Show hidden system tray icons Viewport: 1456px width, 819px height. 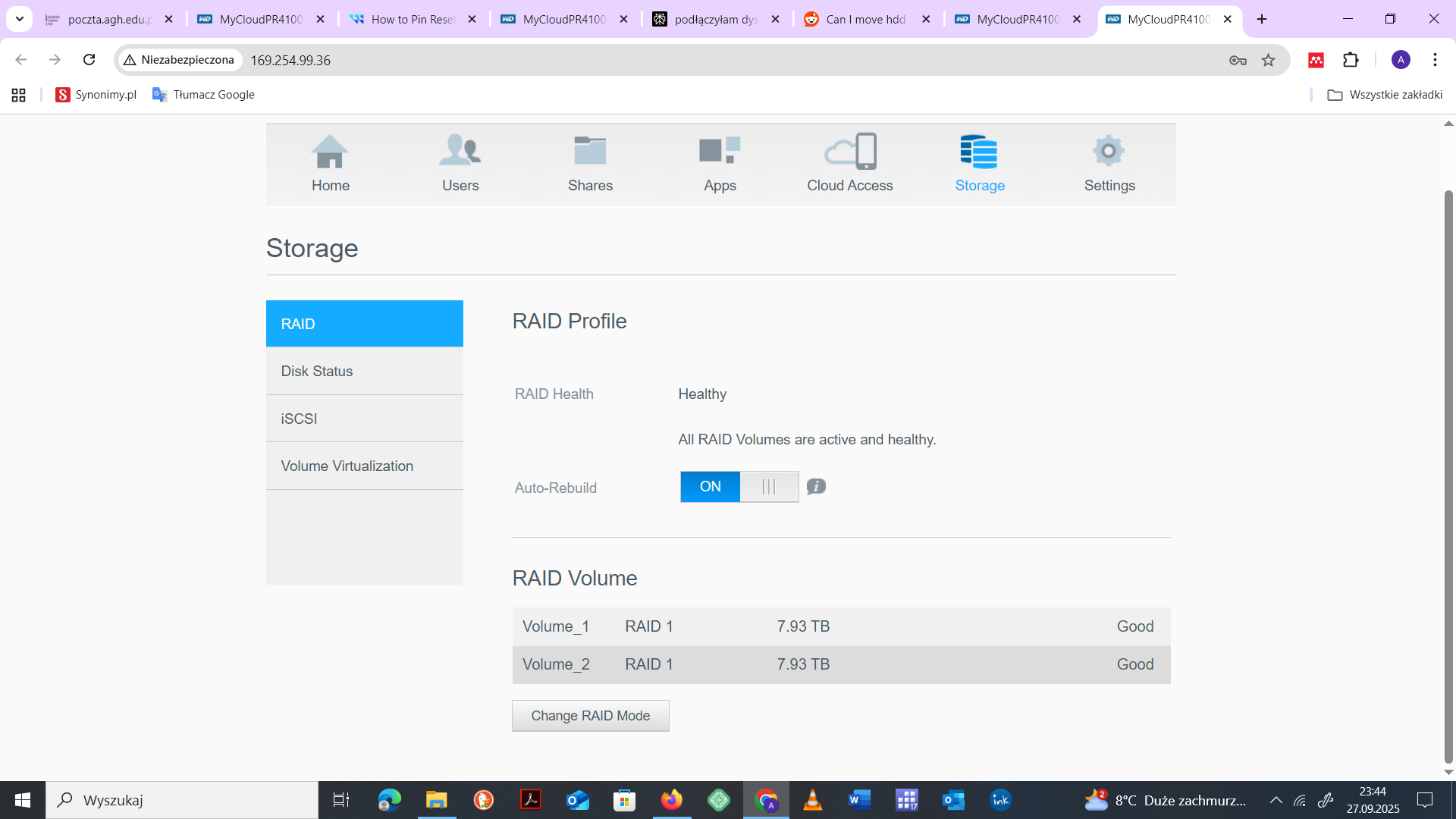[1276, 800]
